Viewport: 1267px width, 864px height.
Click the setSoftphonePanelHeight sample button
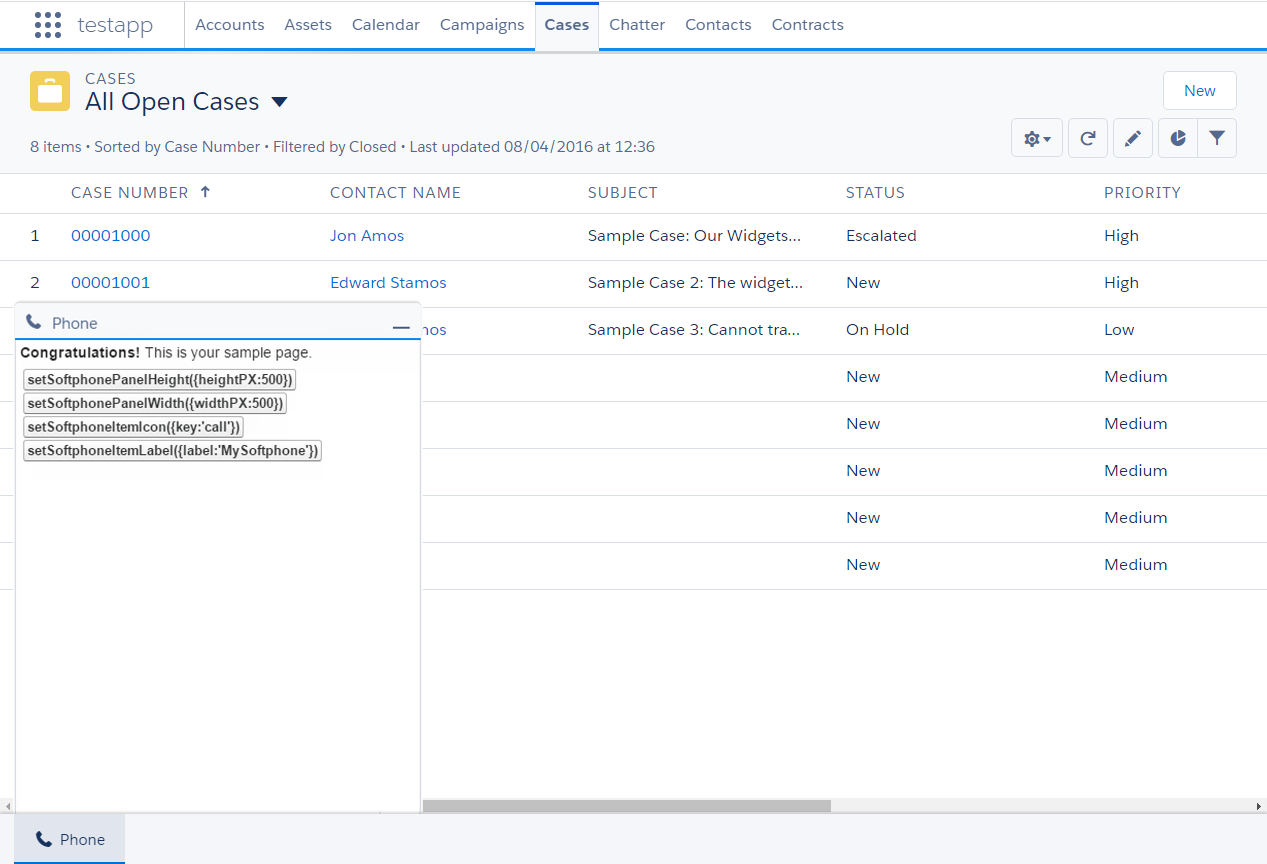[159, 379]
